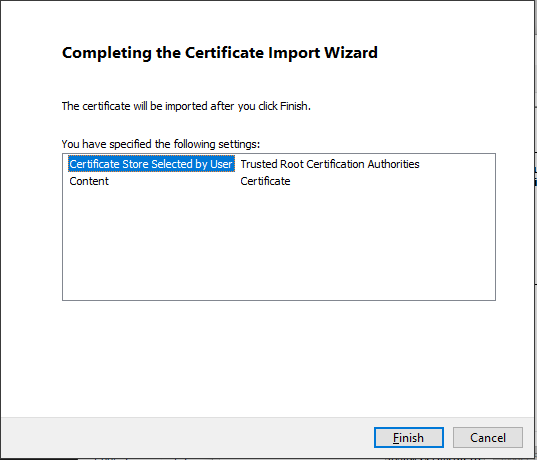Click the word Wizard in the heading

[x=351, y=53]
